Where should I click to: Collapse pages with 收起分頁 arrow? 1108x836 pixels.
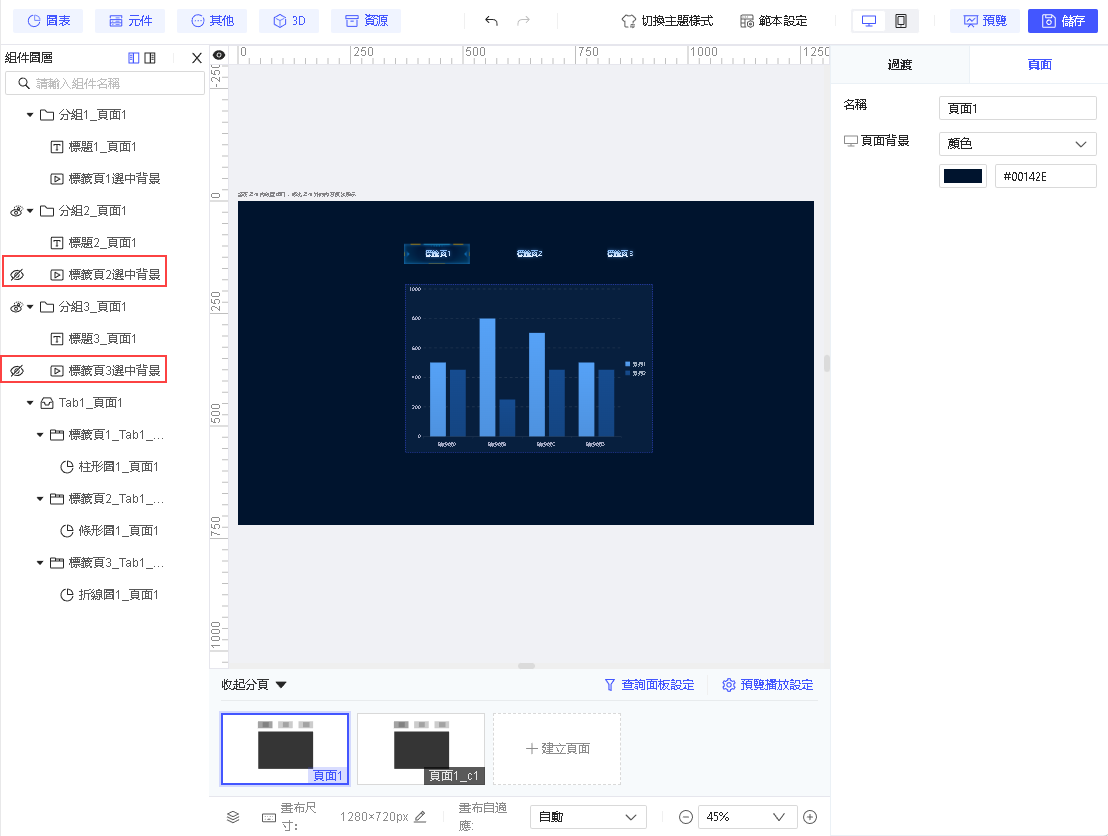(x=281, y=685)
